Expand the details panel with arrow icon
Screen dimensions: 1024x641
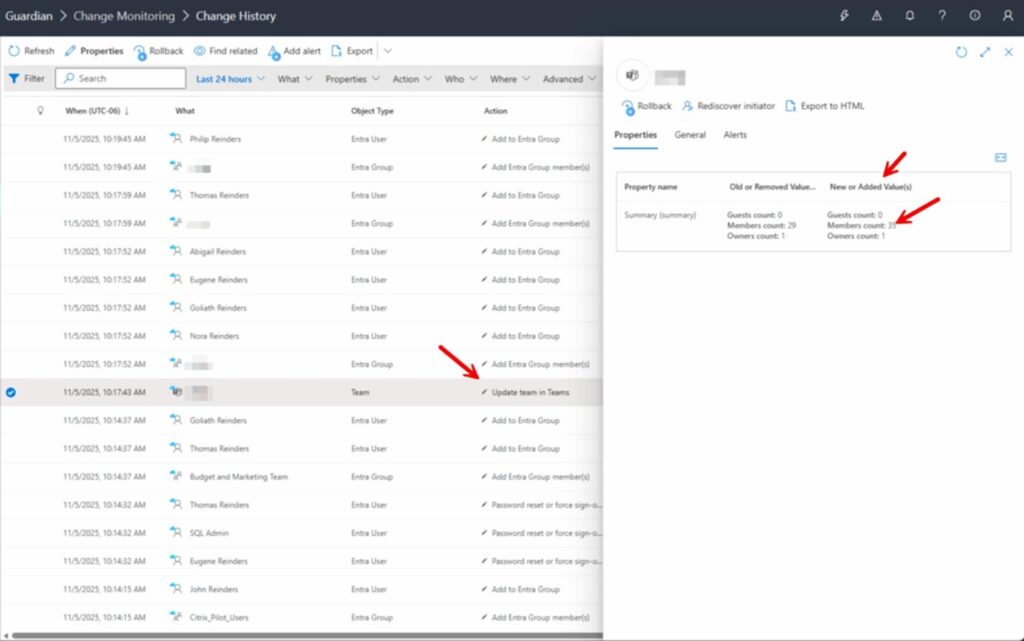point(985,52)
